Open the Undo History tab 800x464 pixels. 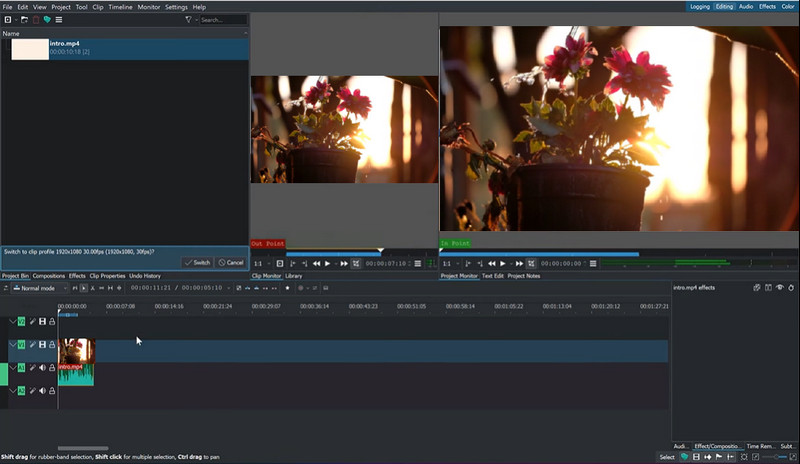tap(144, 276)
